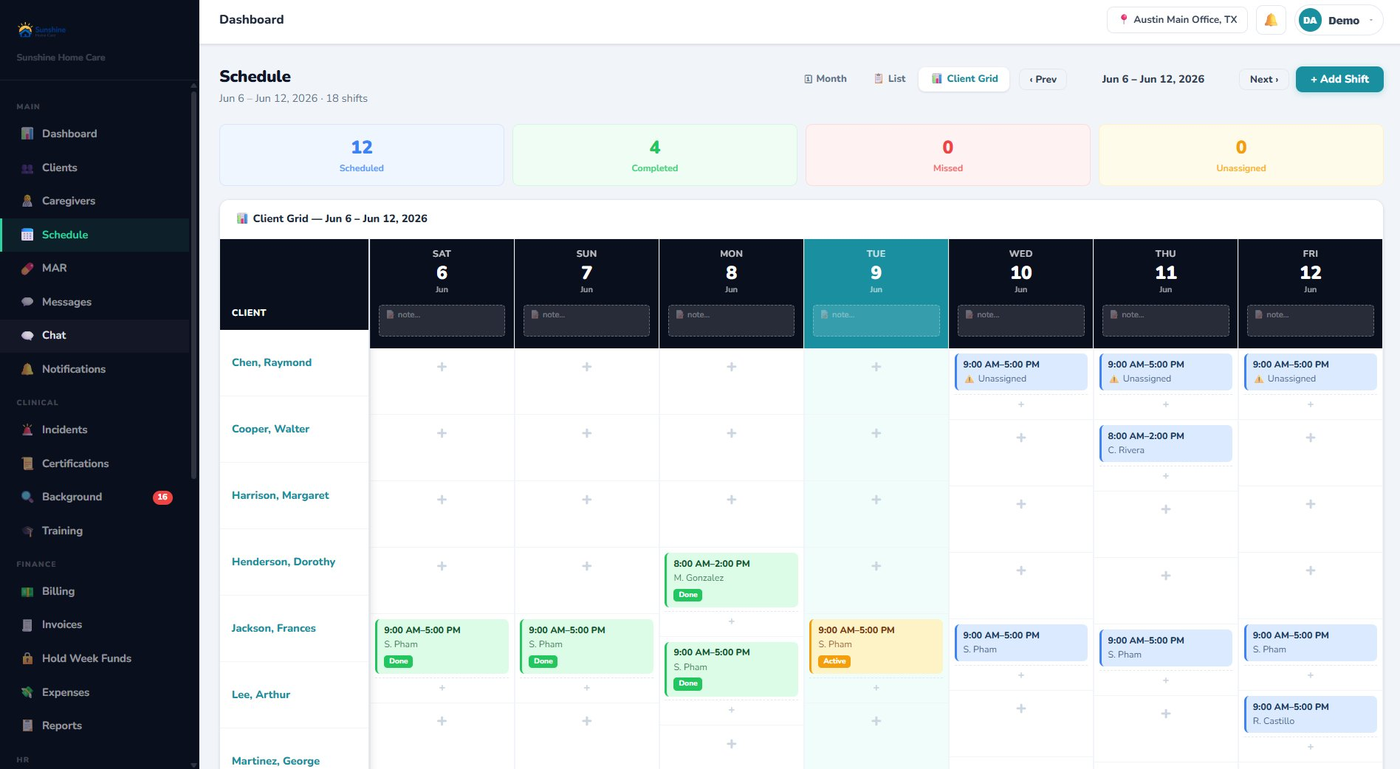Add shift for Henderson, Dorothy on SUN 7
This screenshot has height=769, width=1400.
pos(587,566)
